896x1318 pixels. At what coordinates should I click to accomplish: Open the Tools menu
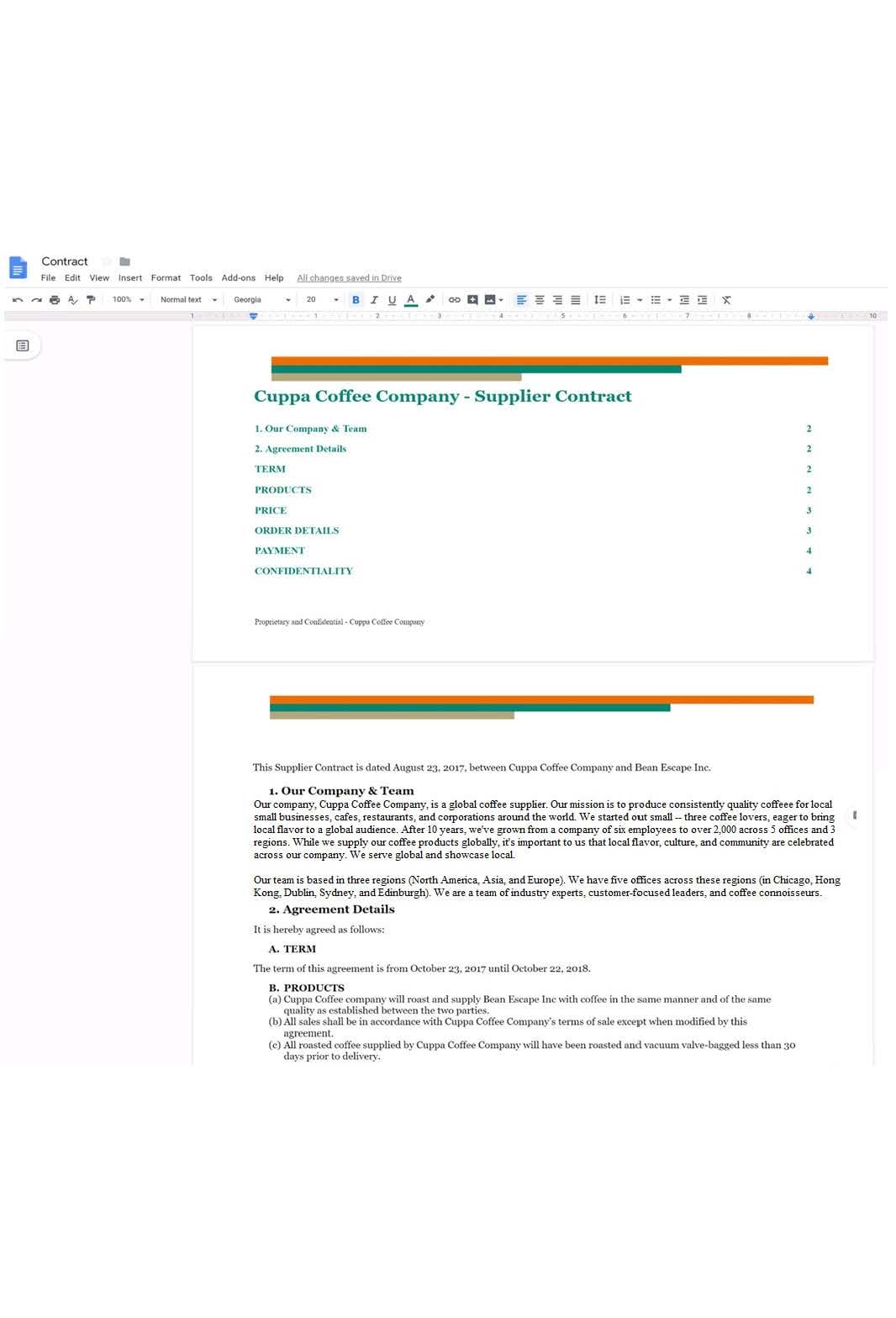pyautogui.click(x=201, y=278)
